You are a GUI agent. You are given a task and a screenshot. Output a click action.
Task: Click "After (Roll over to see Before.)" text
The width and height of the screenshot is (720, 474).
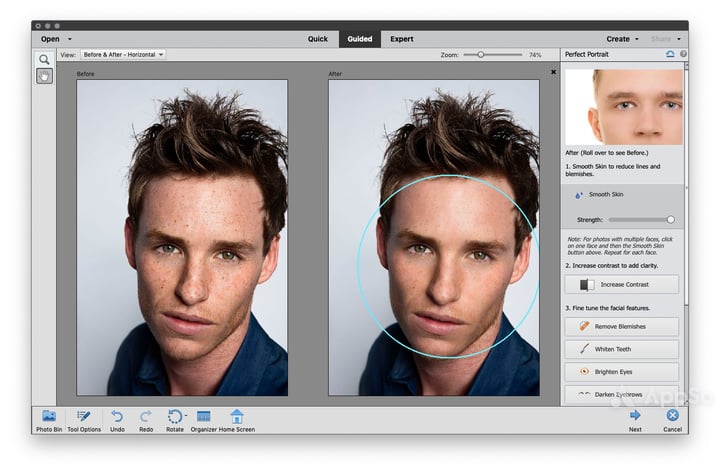607,153
